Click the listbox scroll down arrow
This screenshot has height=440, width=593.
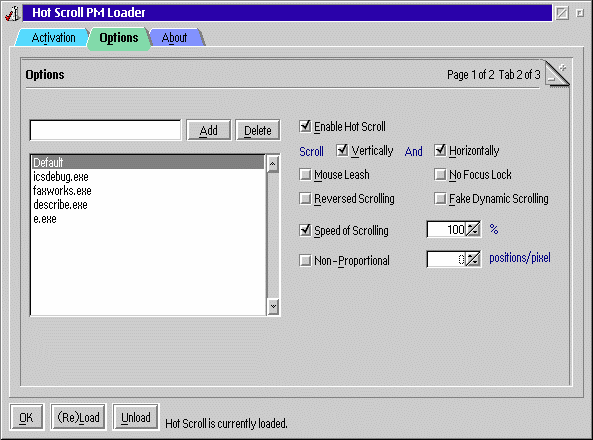[x=273, y=306]
